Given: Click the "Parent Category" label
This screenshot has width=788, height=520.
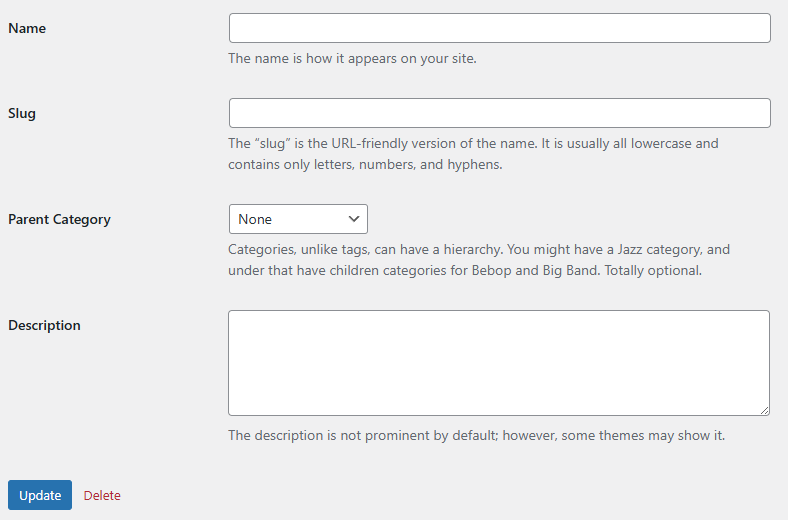Looking at the screenshot, I should click(59, 219).
